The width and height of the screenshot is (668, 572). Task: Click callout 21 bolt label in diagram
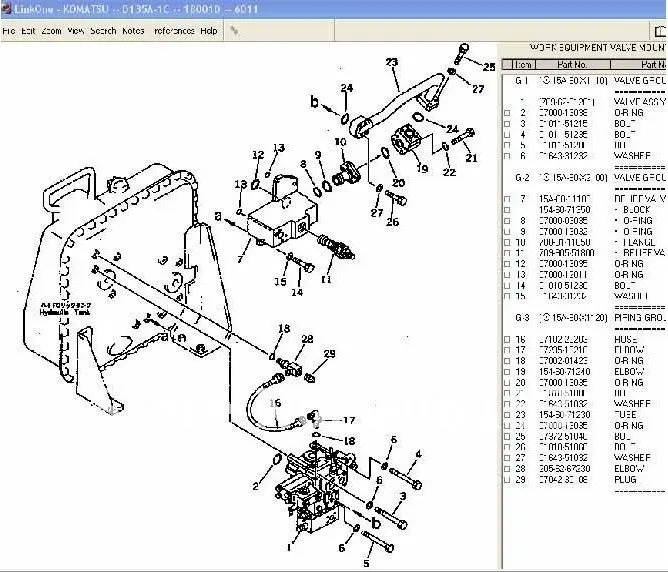pyautogui.click(x=471, y=158)
